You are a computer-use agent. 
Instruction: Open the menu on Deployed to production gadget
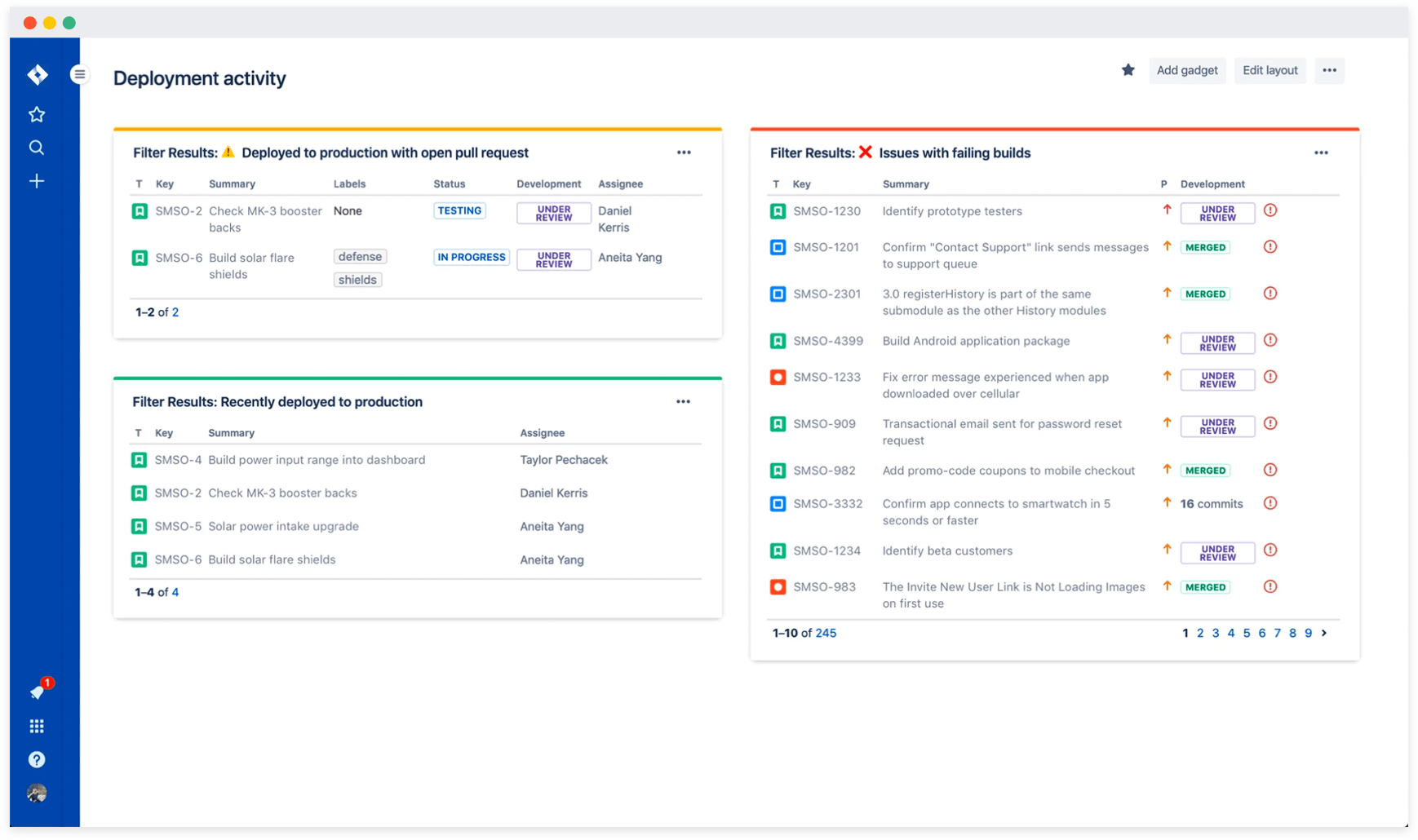pos(684,153)
